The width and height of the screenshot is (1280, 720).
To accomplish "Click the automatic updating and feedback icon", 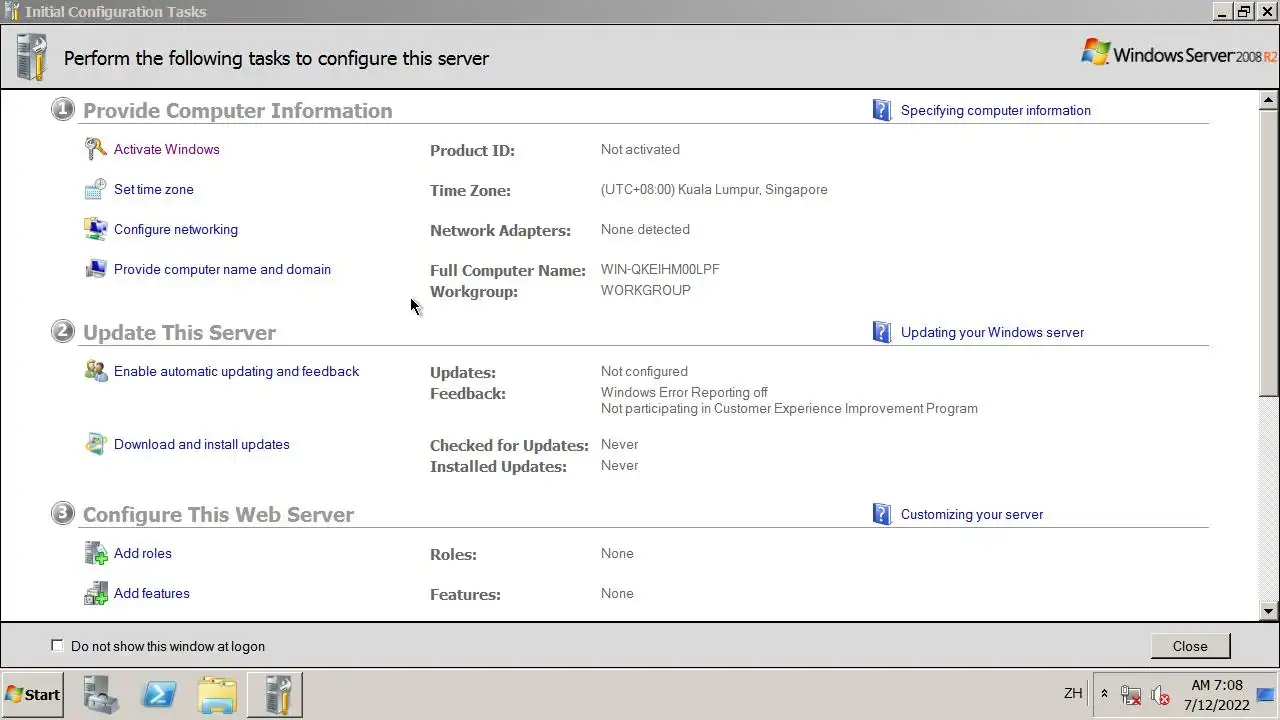I will click(95, 371).
